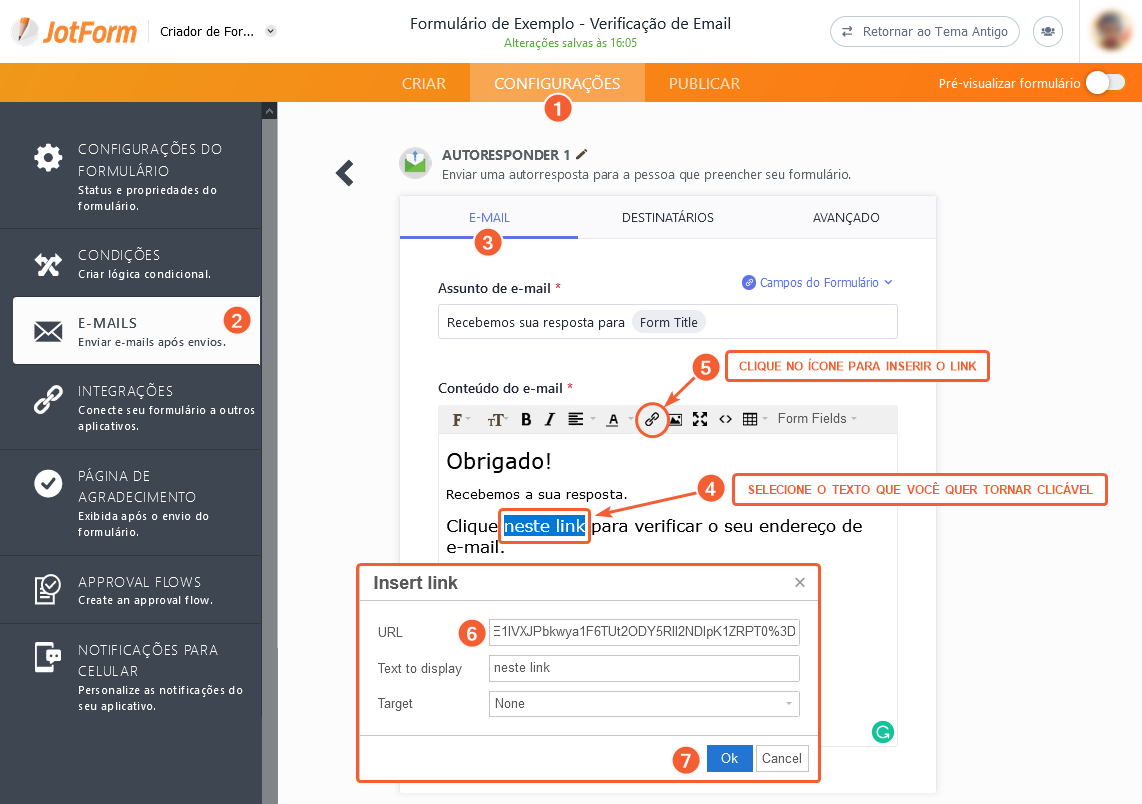Open the Publicar tab
Screen dimensions: 1142x804
pyautogui.click(x=704, y=83)
